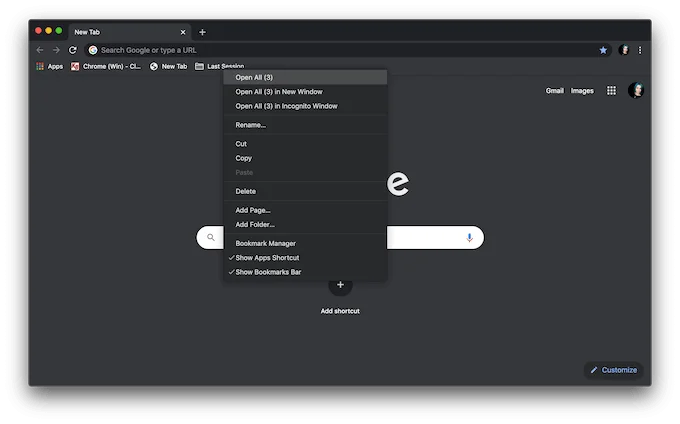Bookmark this tab with the star icon
Viewport: 680px width, 424px height.
[603, 50]
